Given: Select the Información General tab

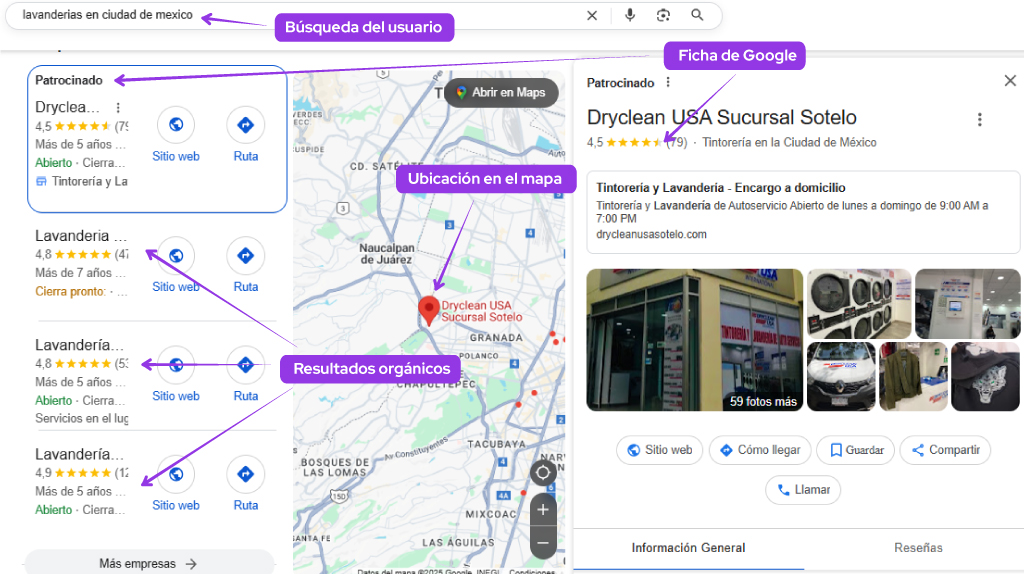Looking at the screenshot, I should tap(688, 548).
